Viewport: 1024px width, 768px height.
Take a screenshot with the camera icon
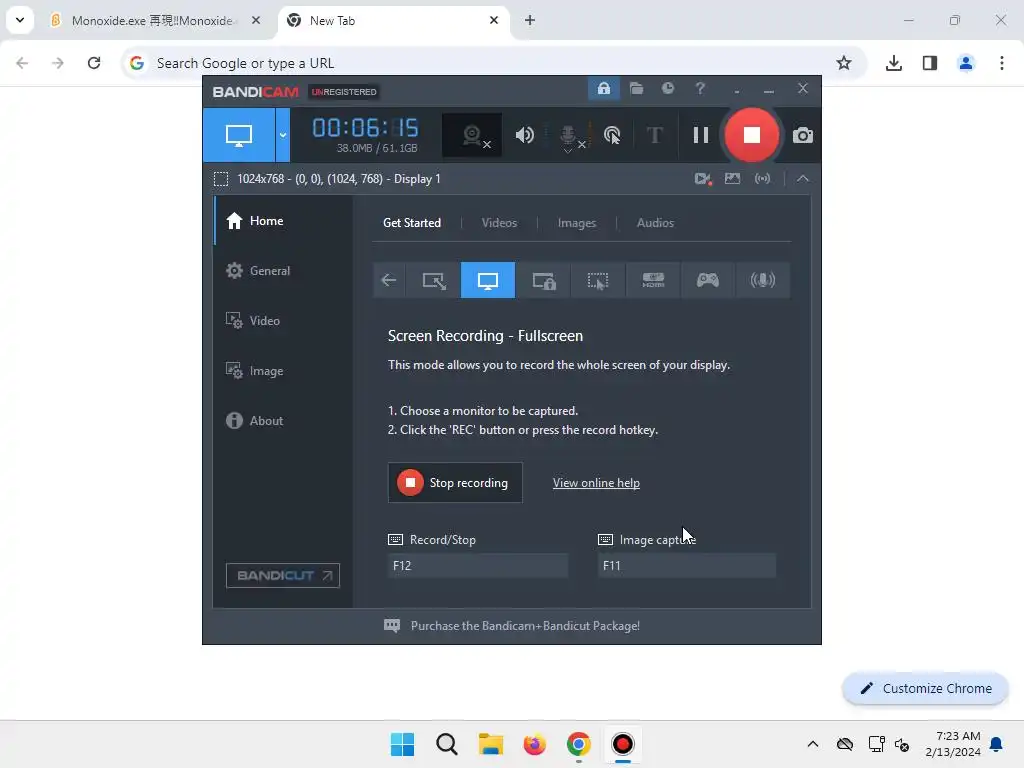[x=803, y=135]
